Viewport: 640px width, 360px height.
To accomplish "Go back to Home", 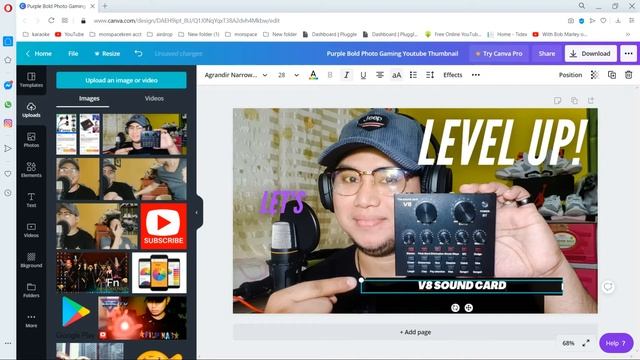I will (39, 53).
